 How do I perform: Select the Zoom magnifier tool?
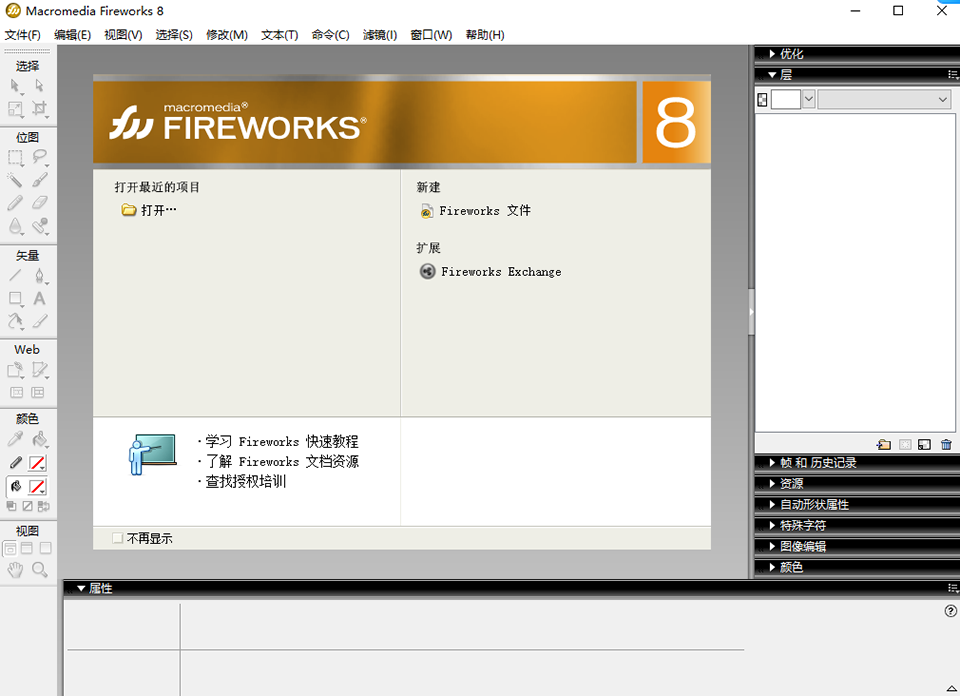[40, 569]
